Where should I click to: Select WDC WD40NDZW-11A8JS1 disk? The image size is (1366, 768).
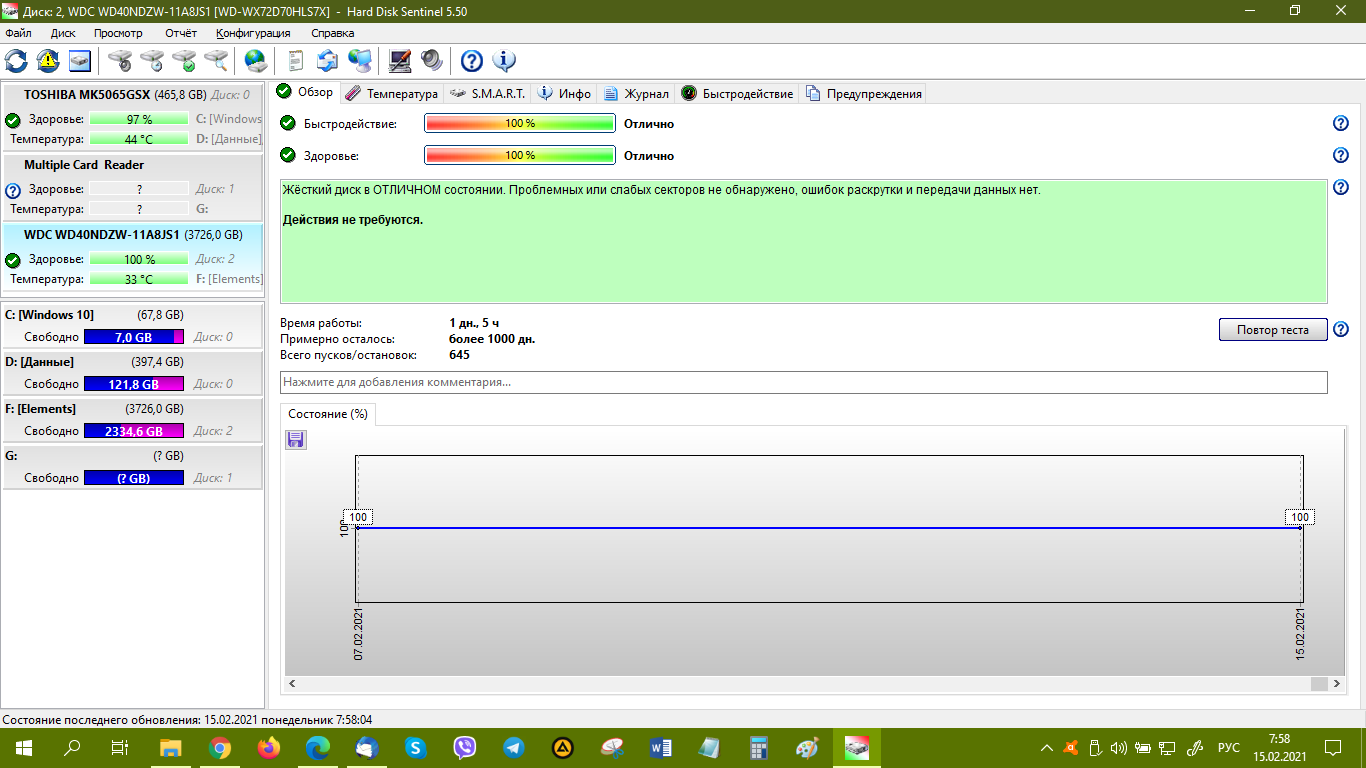tap(133, 257)
